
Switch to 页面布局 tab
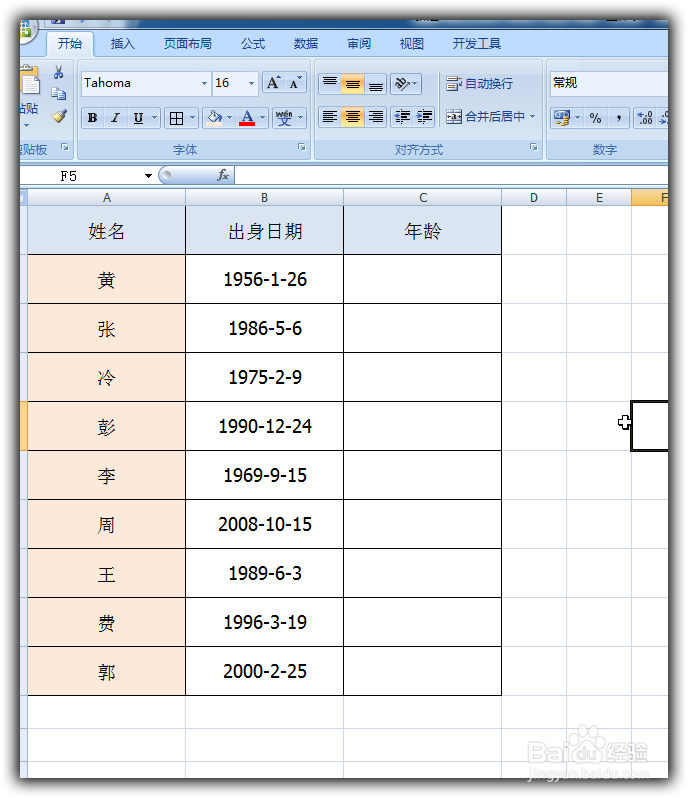[188, 44]
